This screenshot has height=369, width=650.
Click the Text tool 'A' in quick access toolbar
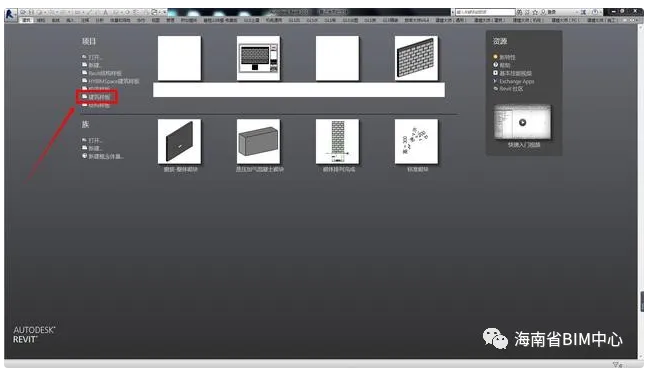point(105,12)
